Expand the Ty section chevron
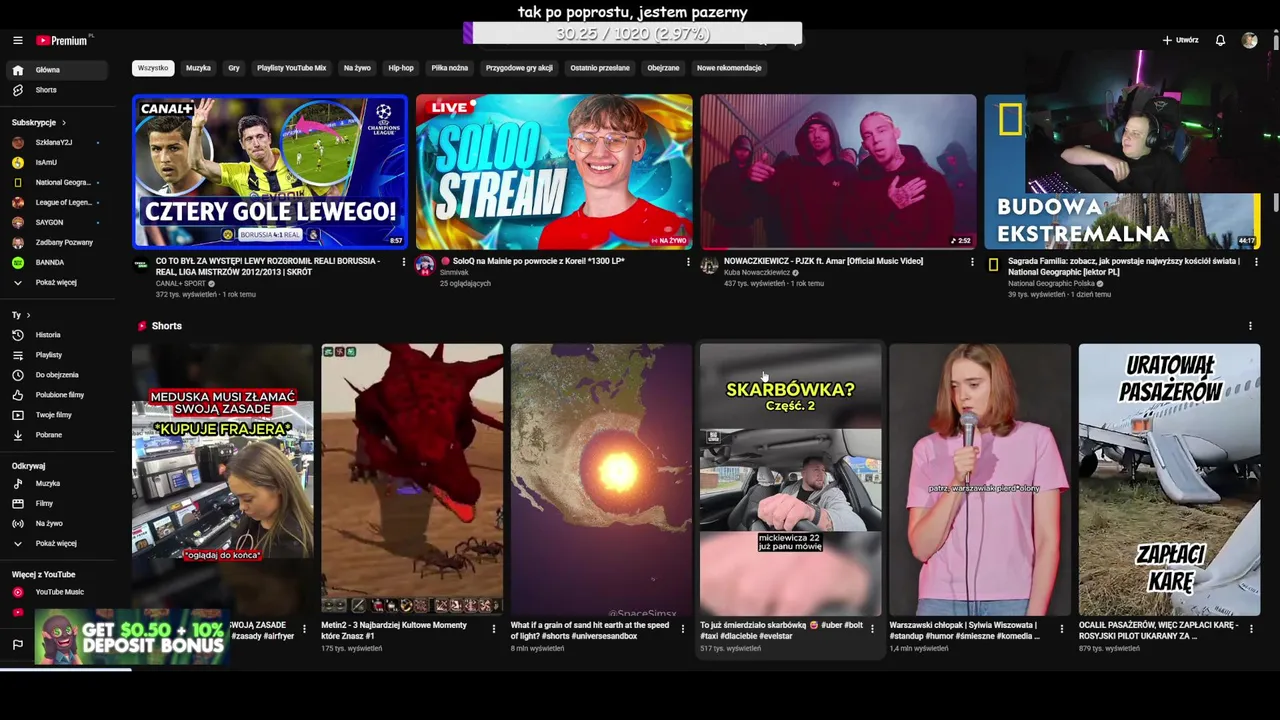This screenshot has width=1280, height=720. pyautogui.click(x=28, y=315)
